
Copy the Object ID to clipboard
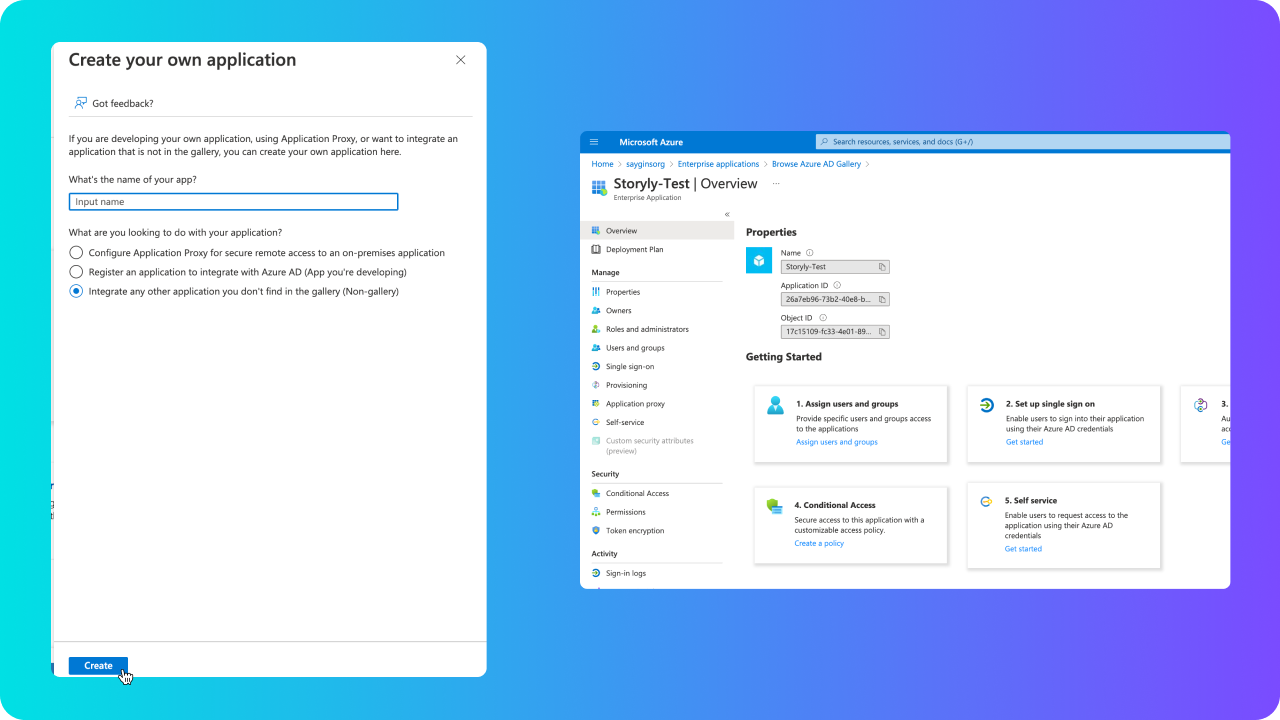pos(882,332)
